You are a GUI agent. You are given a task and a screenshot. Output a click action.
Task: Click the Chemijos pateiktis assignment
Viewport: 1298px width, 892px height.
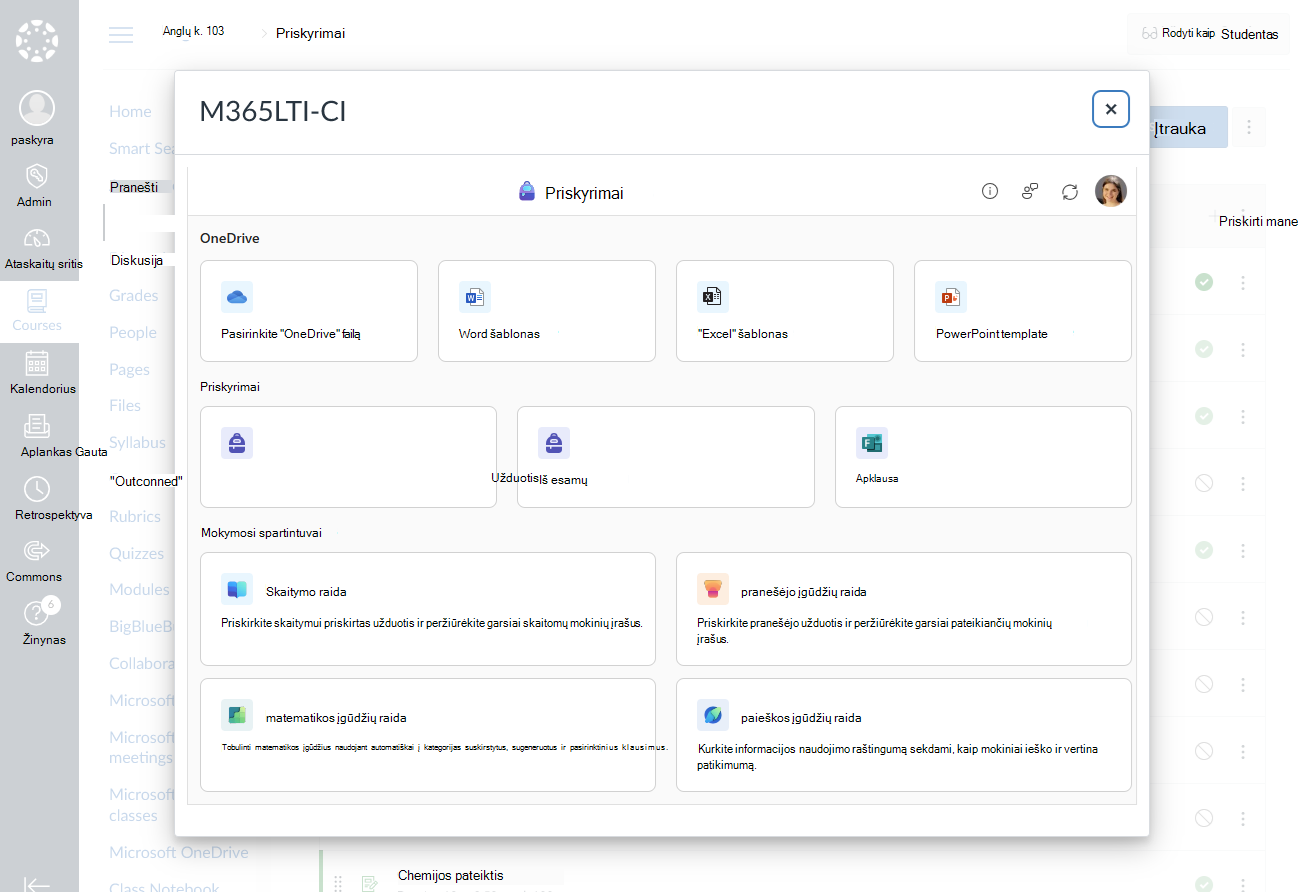(451, 876)
